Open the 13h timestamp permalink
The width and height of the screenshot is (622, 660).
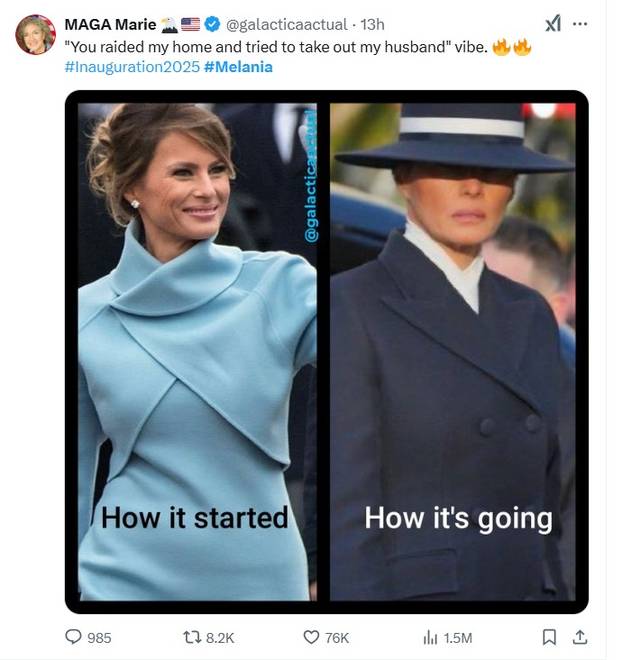click(x=373, y=24)
